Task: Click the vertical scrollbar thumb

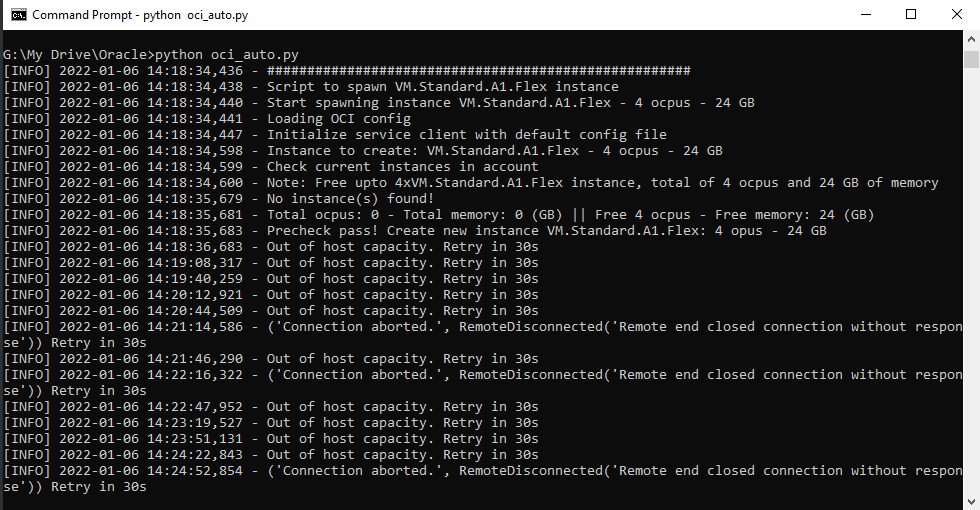Action: coord(971,59)
